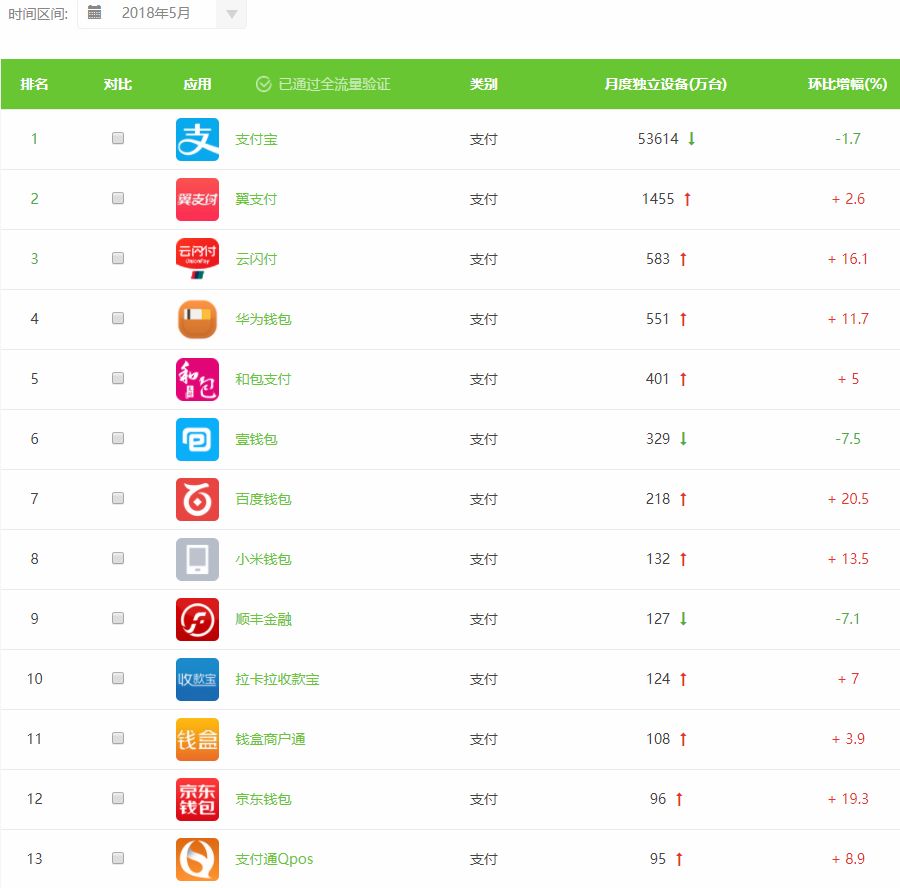Screen dimensions: 900x888
Task: Click the red up arrow beside 1455
Action: point(687,199)
